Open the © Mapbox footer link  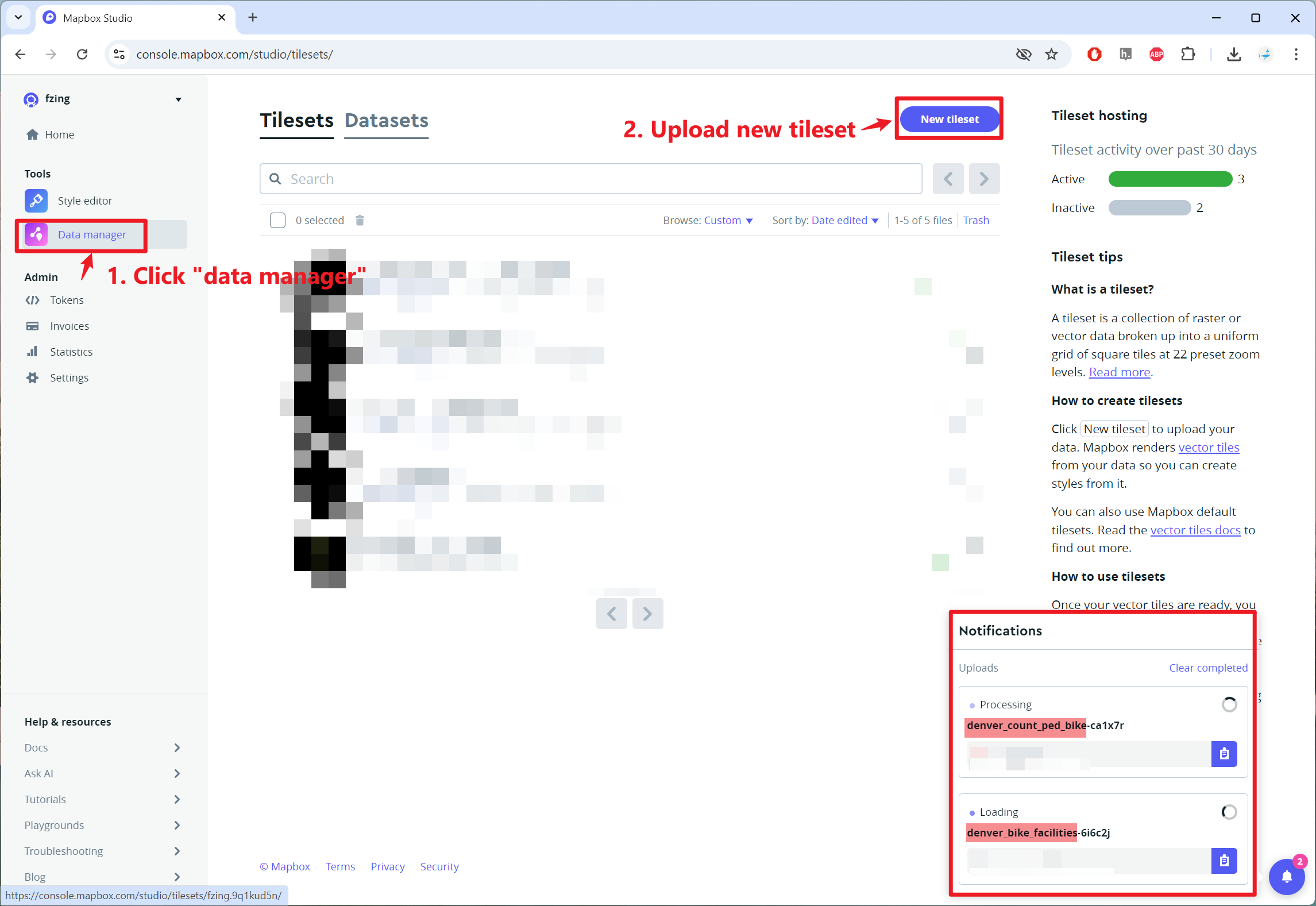coord(284,866)
